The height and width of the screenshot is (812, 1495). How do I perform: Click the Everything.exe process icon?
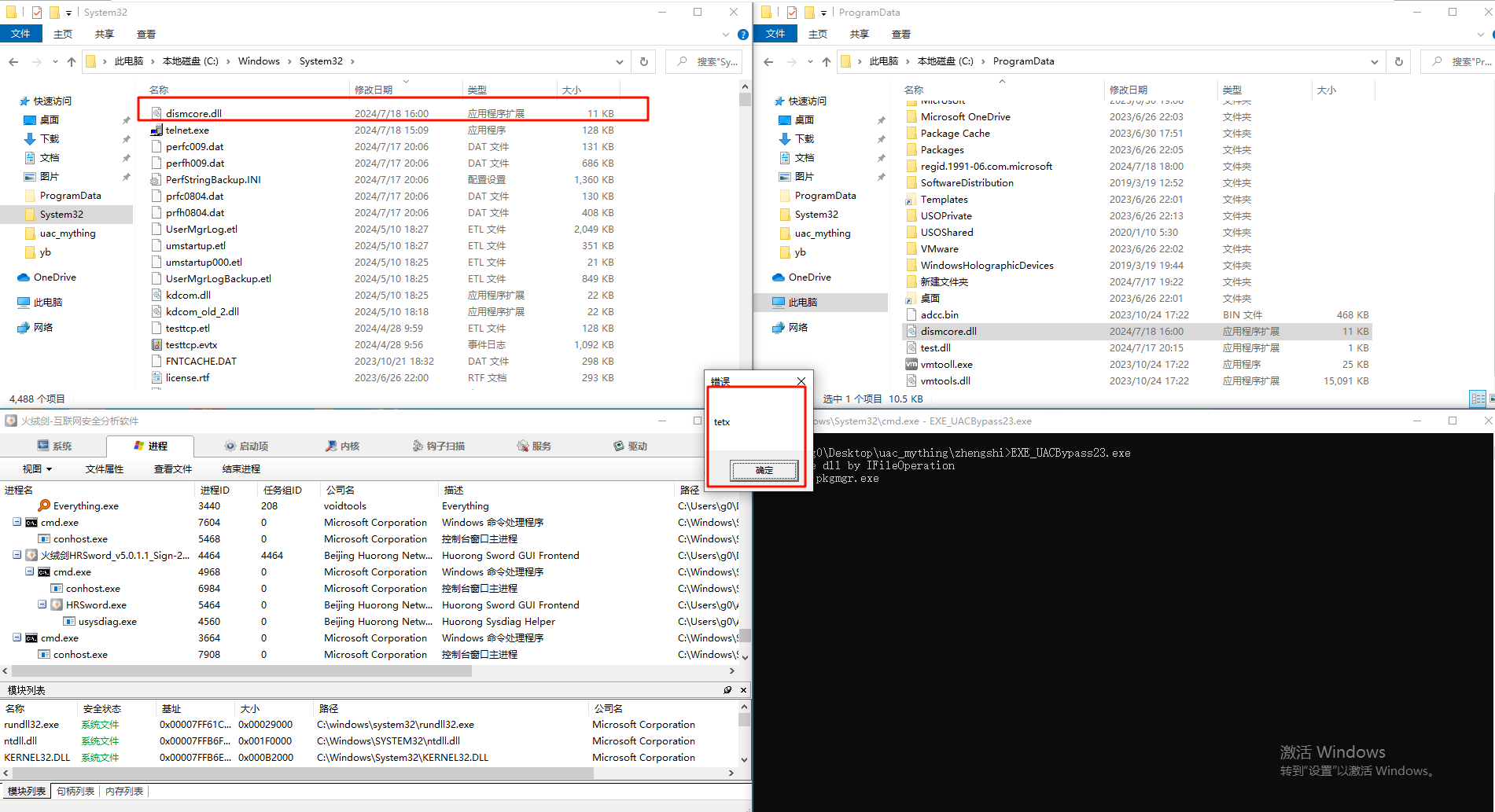tap(45, 505)
